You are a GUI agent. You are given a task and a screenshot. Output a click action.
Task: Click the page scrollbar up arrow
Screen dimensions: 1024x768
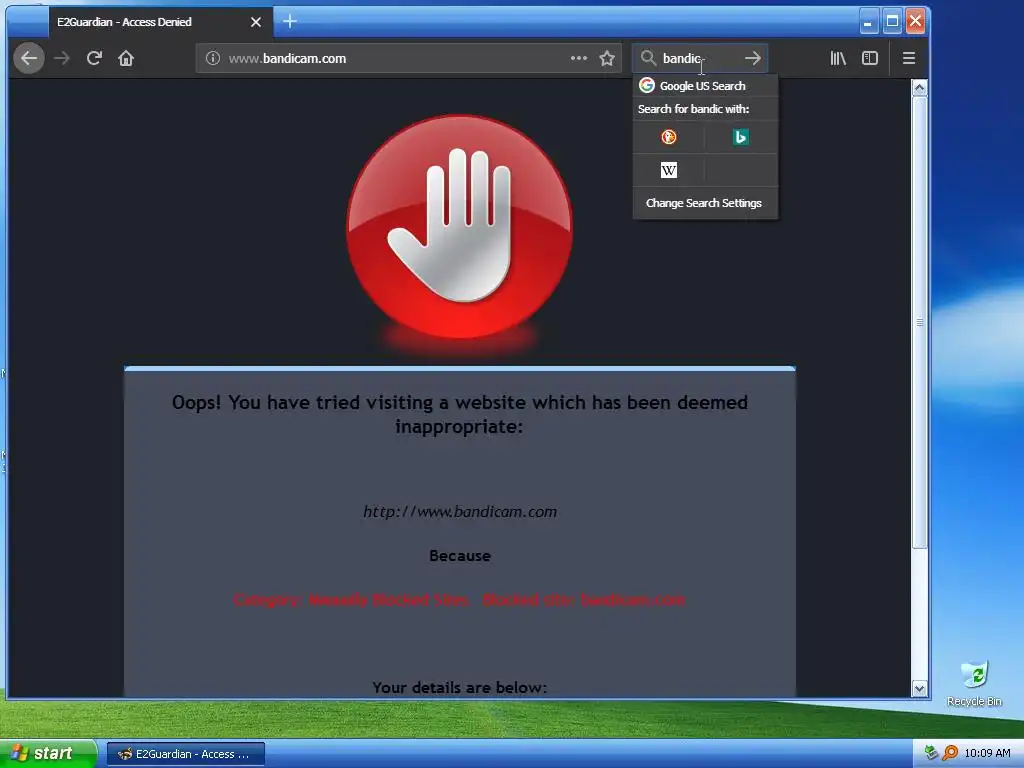[920, 88]
